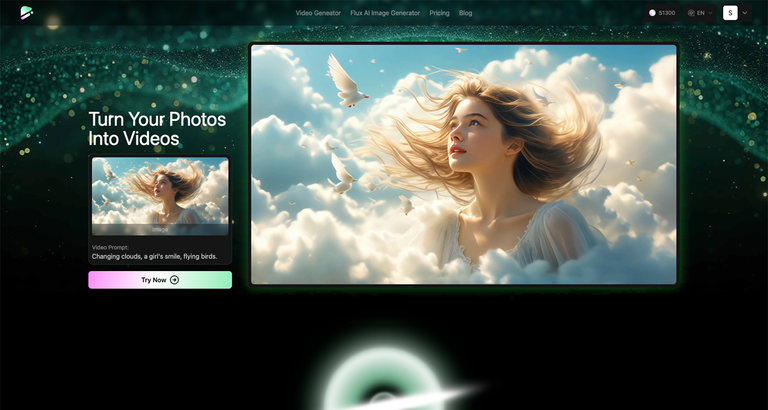This screenshot has width=768, height=410.
Task: Click the Try Now button
Action: tap(160, 280)
